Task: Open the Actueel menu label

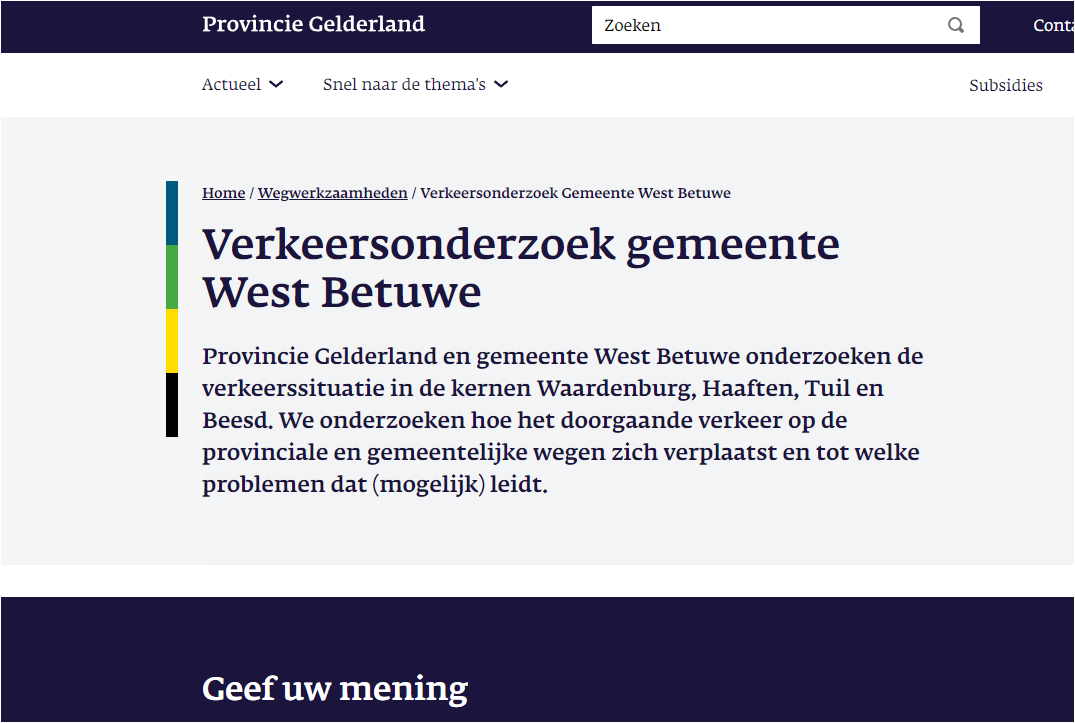Action: [x=231, y=84]
